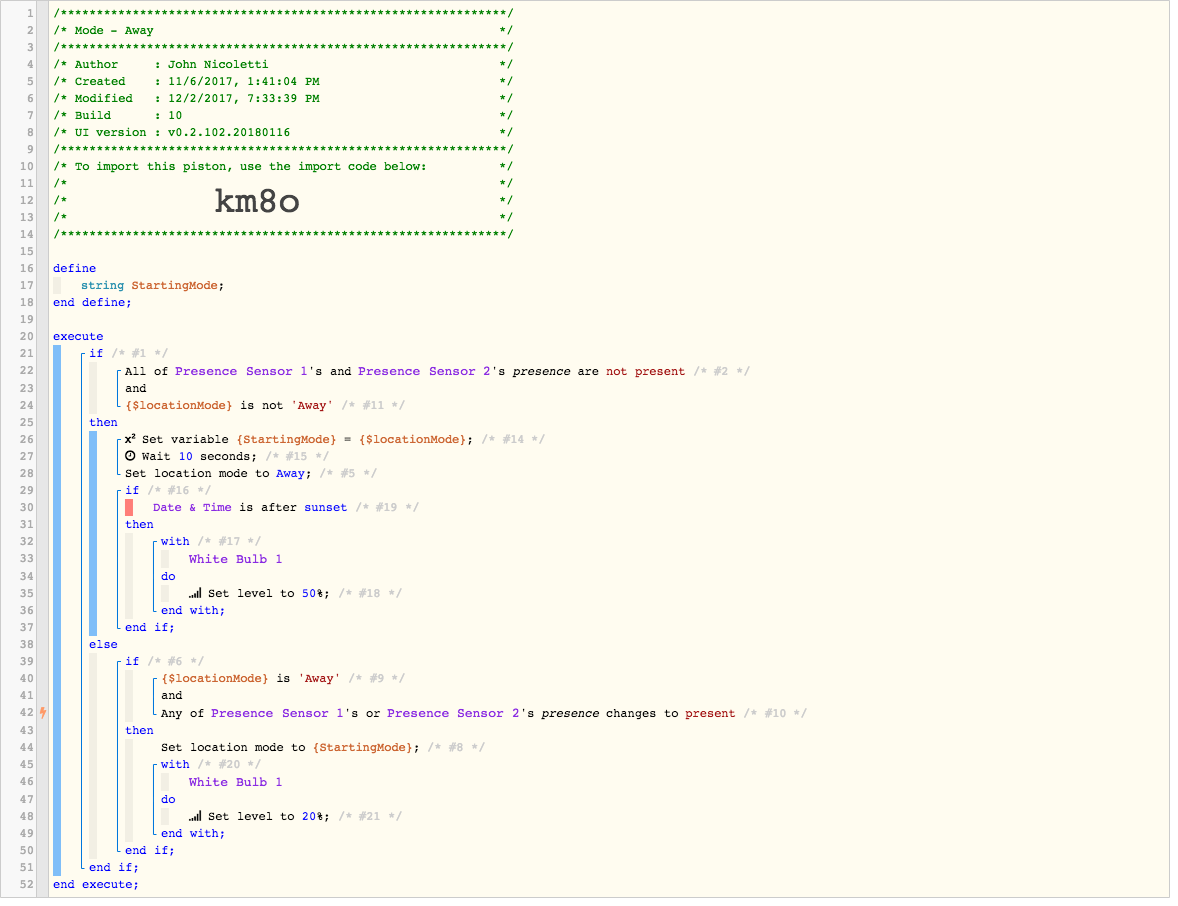Image resolution: width=1178 pixels, height=906 pixels.
Task: Click the 'else' keyword
Action: point(103,644)
